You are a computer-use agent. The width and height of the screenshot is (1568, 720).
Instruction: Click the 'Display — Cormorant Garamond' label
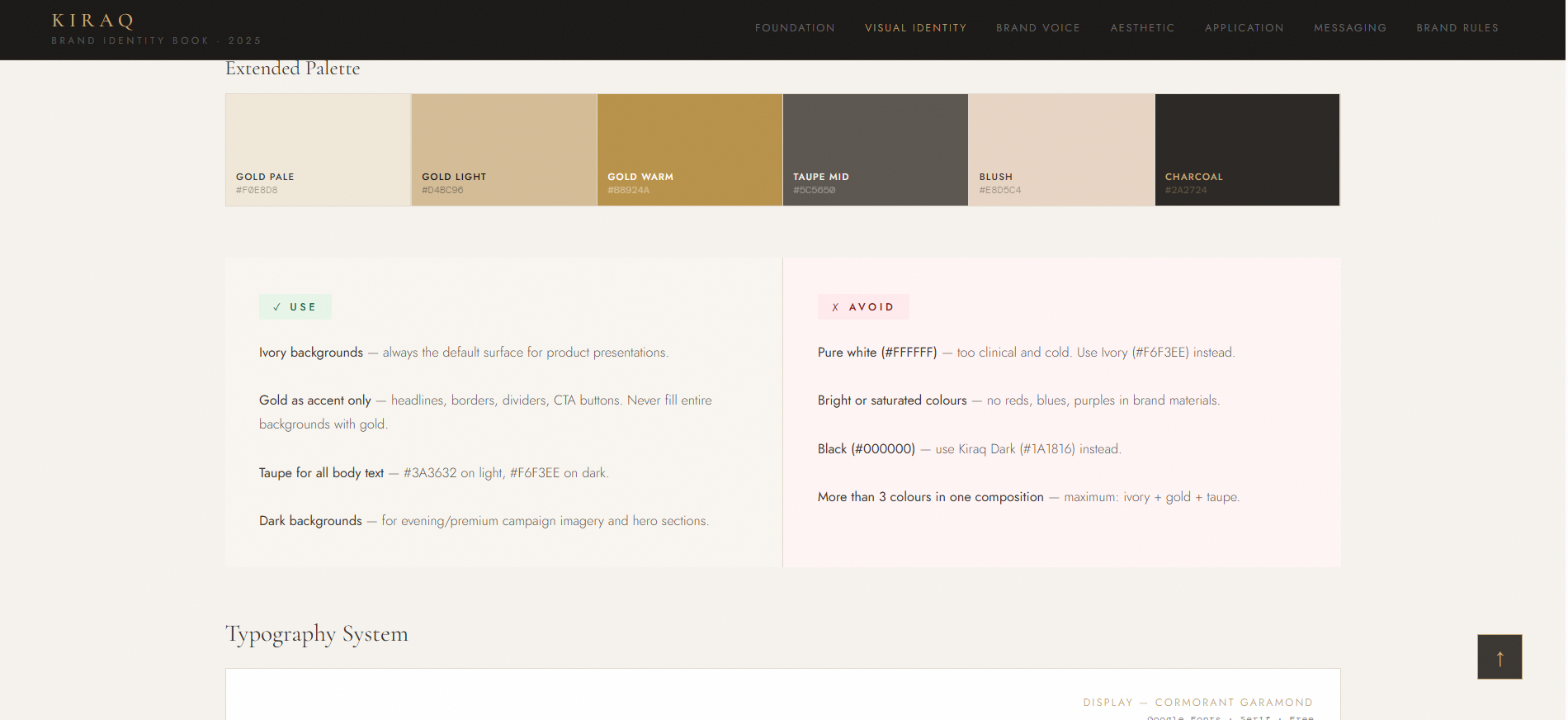[1197, 703]
